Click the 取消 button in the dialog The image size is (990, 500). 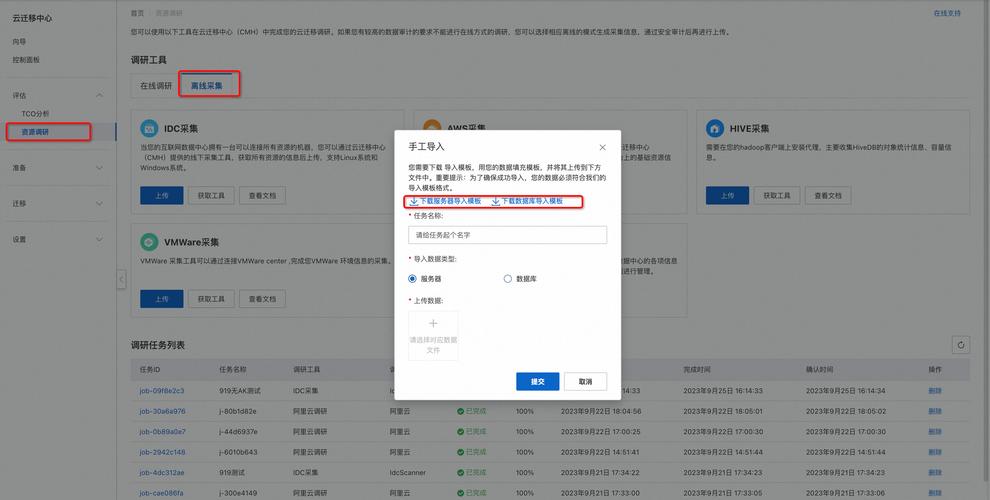coord(585,381)
